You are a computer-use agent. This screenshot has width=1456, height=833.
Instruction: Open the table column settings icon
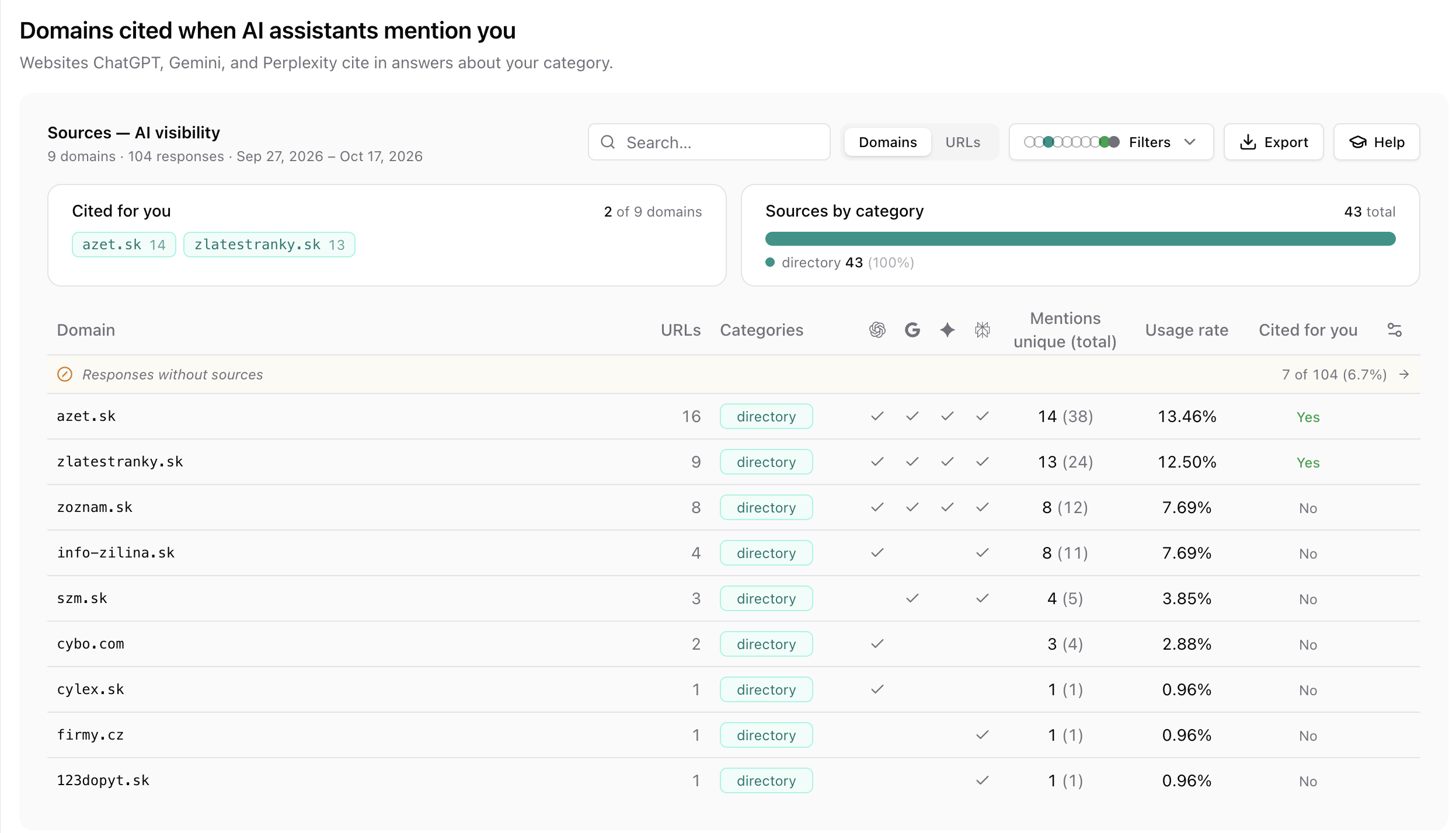click(1394, 330)
